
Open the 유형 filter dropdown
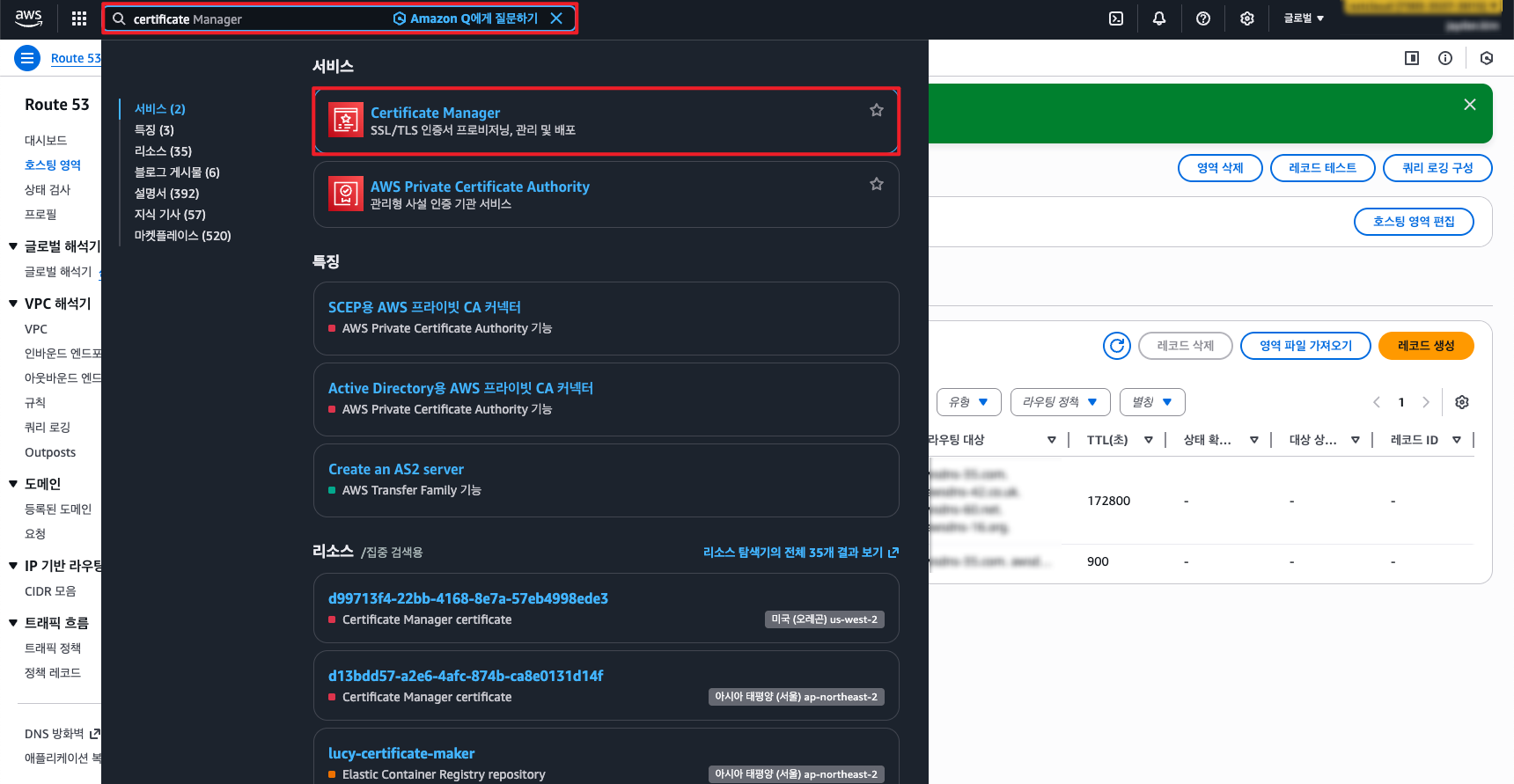click(x=969, y=402)
